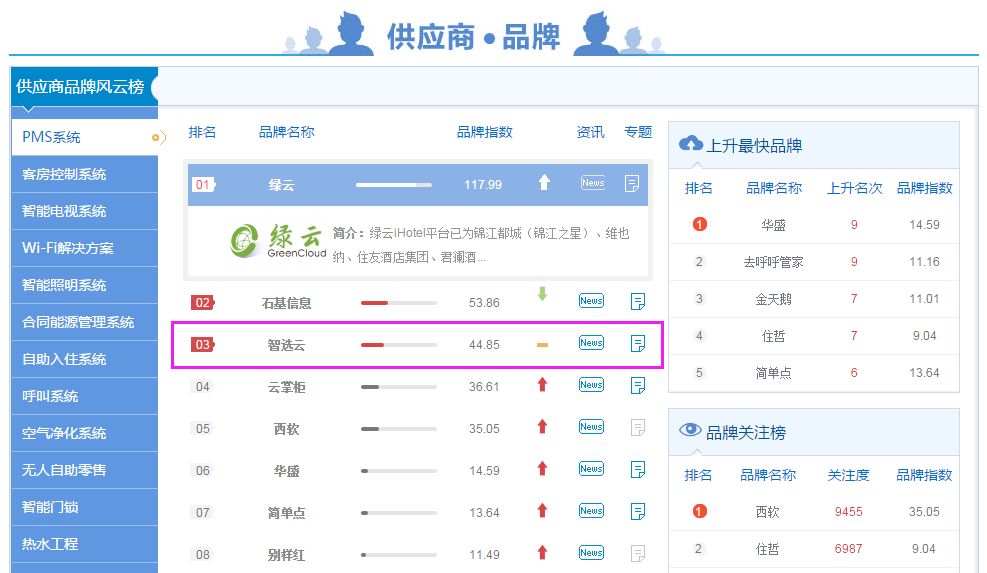This screenshot has width=987, height=573.
Task: Click the red up arrow for 西软
Action: coord(542,427)
